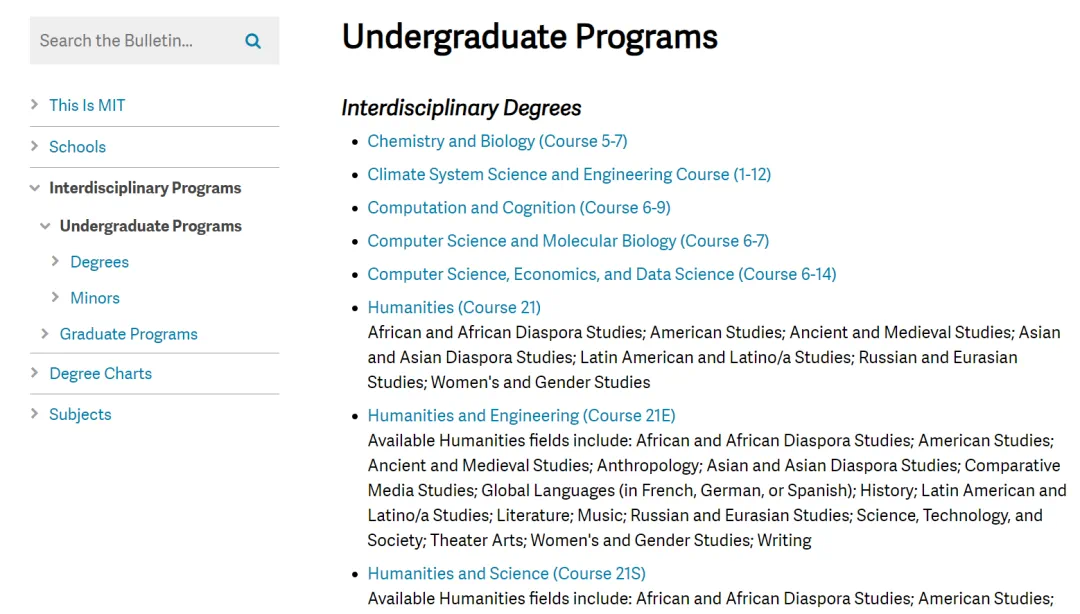Open Humanities (Course 21) link
The width and height of the screenshot is (1080, 614).
[454, 307]
